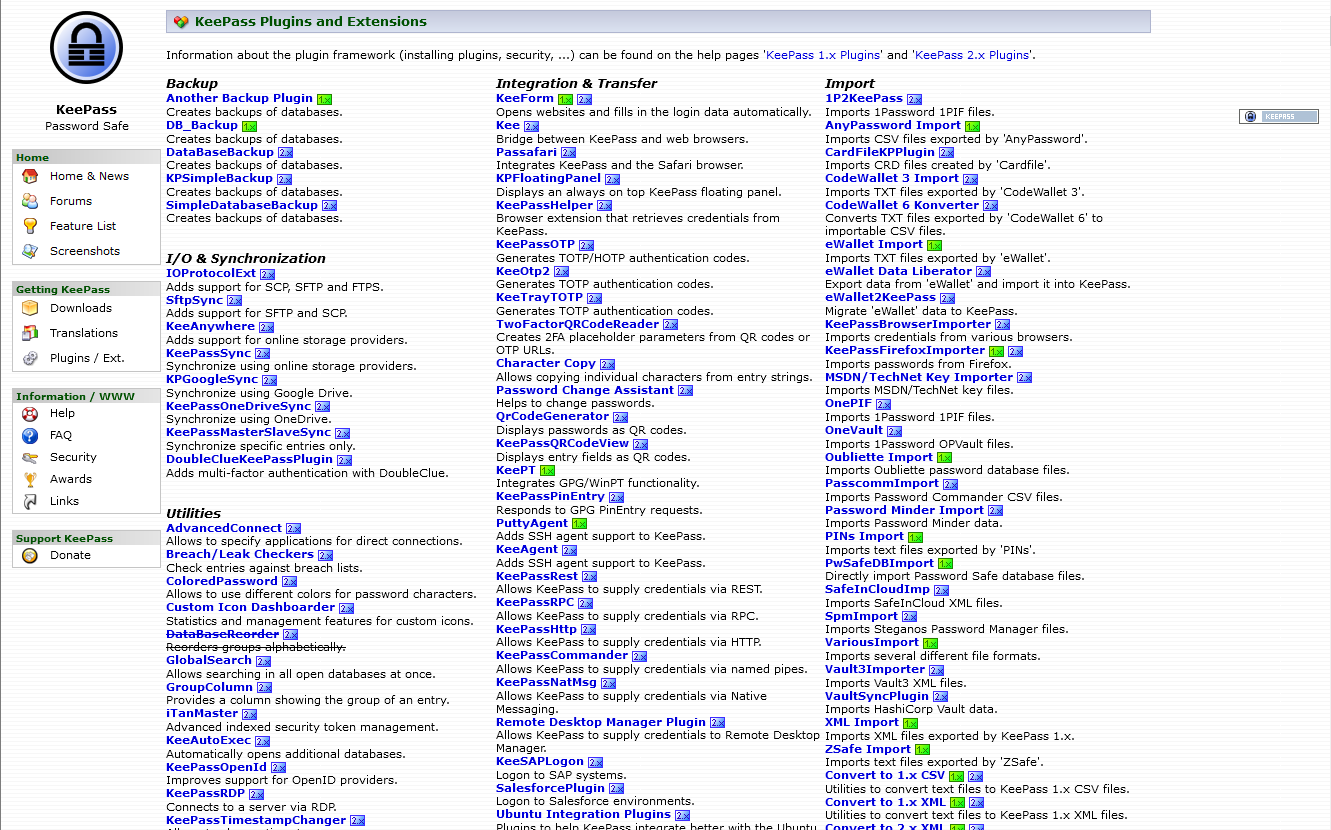Click the Screenshots sidebar icon
The width and height of the screenshot is (1331, 830).
point(30,251)
